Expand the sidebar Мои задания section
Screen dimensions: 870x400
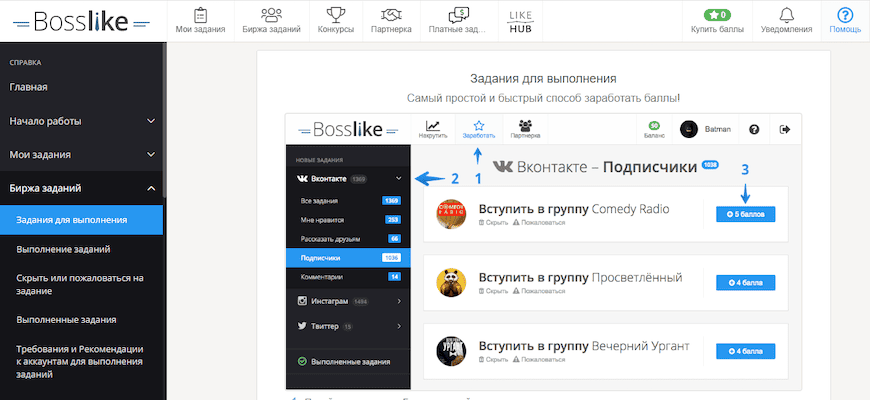(82, 154)
